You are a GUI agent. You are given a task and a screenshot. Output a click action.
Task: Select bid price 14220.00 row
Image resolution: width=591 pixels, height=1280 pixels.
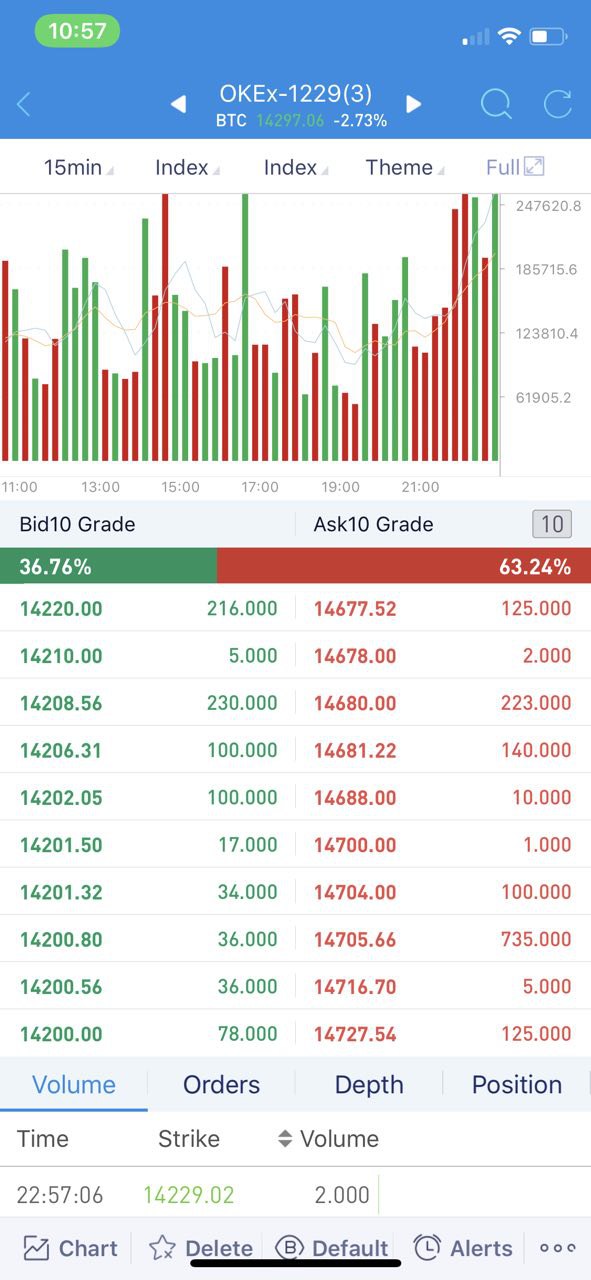(x=148, y=608)
